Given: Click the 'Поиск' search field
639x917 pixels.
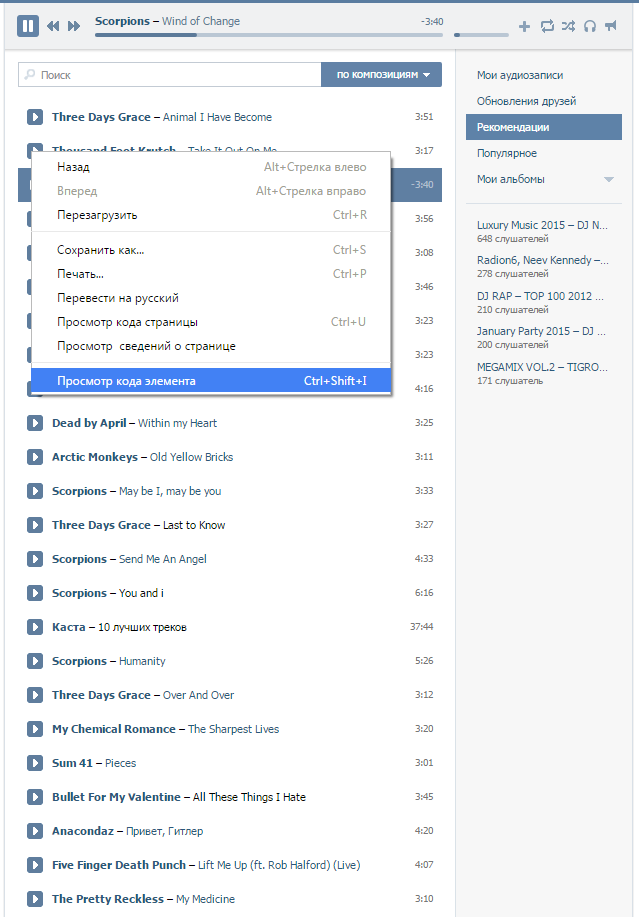Looking at the screenshot, I should tap(170, 75).
